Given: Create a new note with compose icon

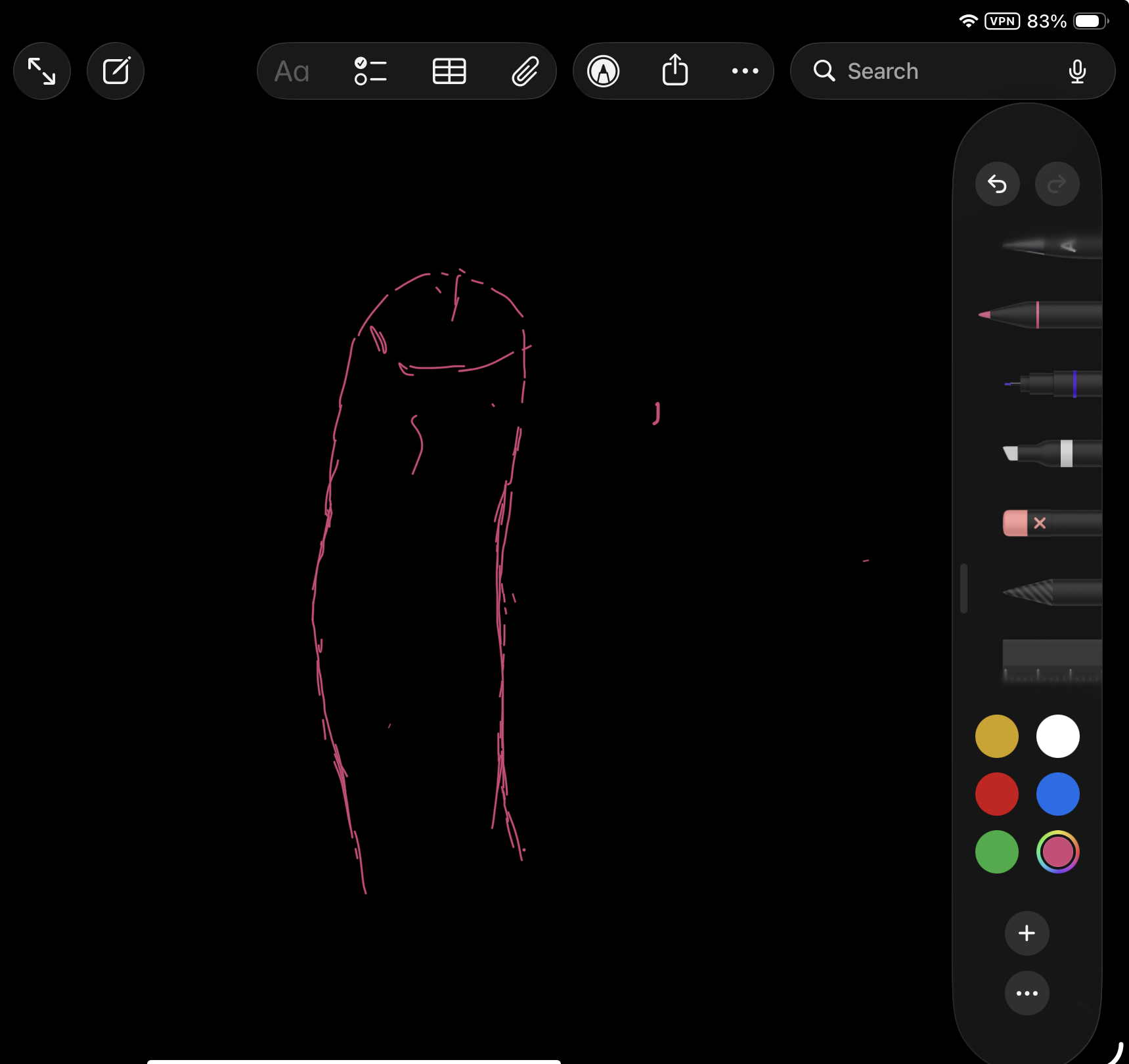Looking at the screenshot, I should 116,71.
